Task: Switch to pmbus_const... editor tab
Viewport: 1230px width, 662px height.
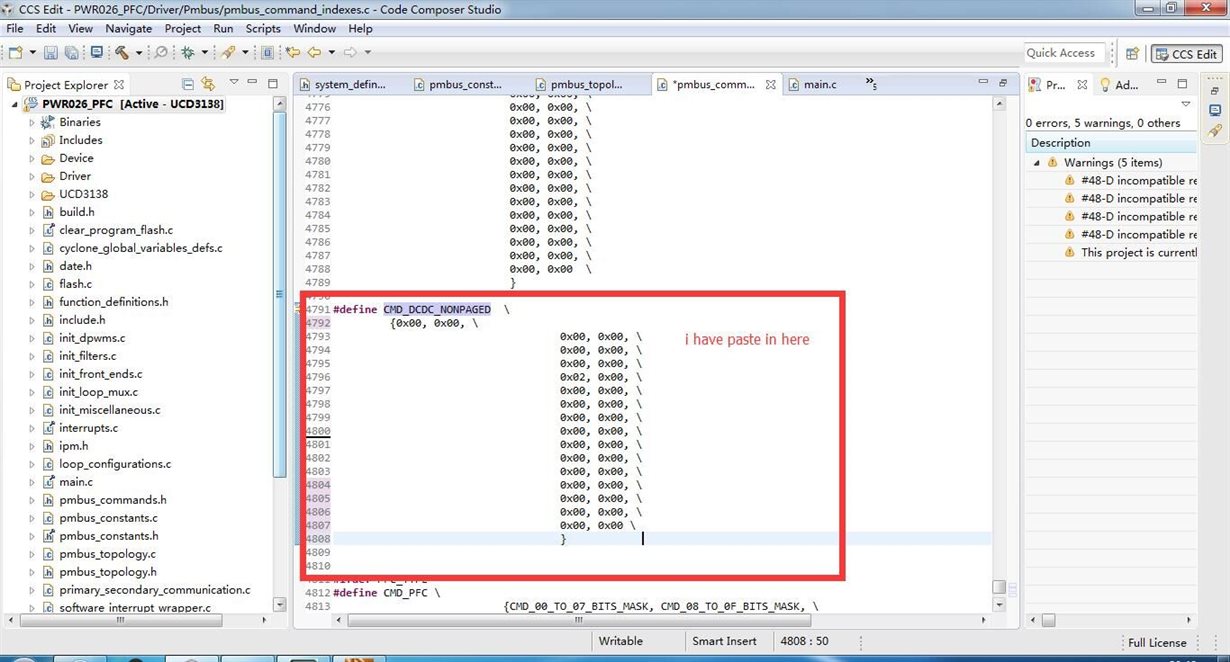Action: pyautogui.click(x=465, y=85)
